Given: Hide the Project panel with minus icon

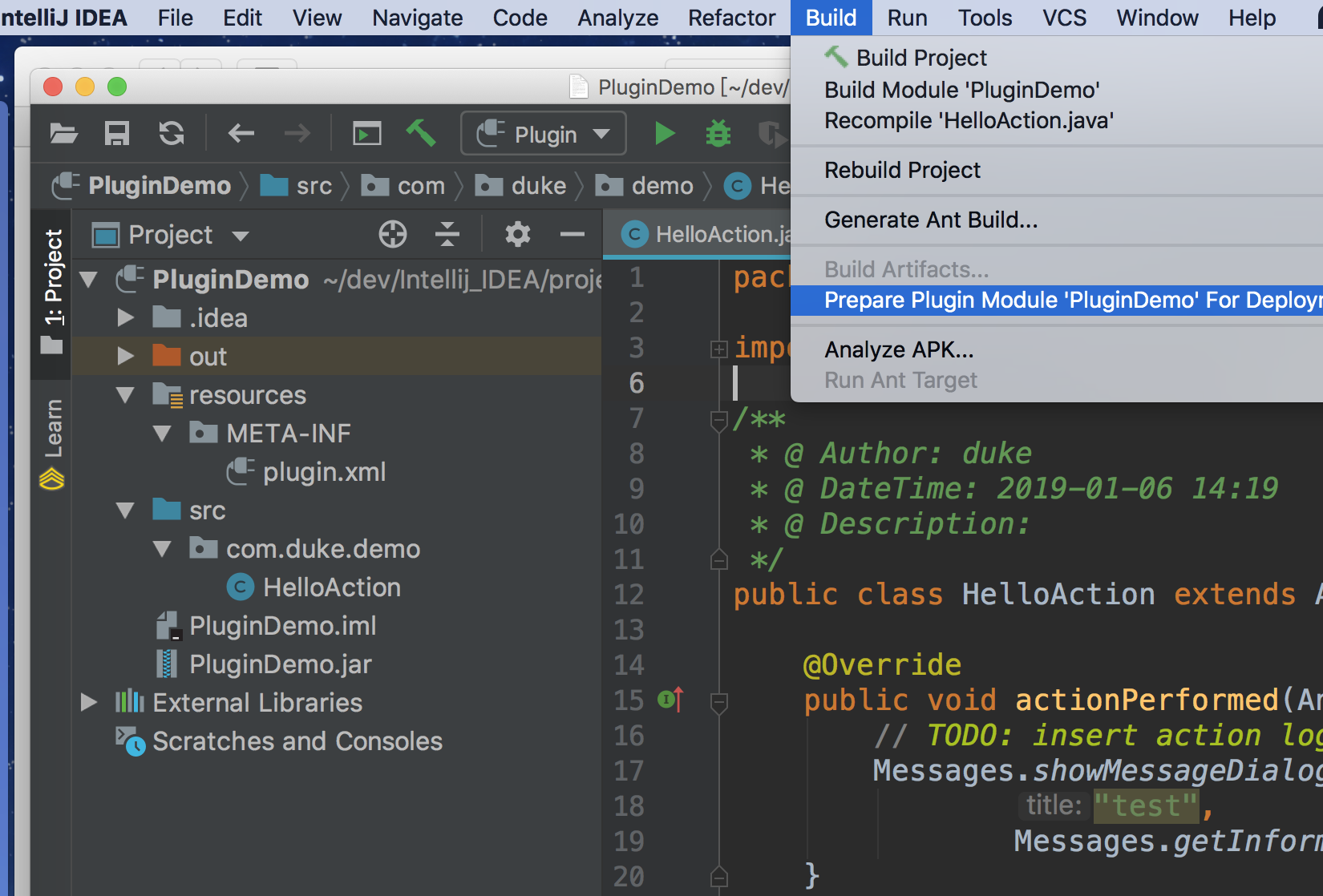Looking at the screenshot, I should coord(571,234).
